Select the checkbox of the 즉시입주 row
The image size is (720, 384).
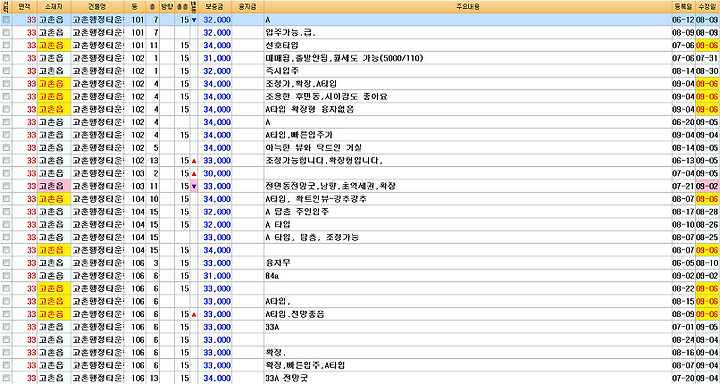point(6,71)
